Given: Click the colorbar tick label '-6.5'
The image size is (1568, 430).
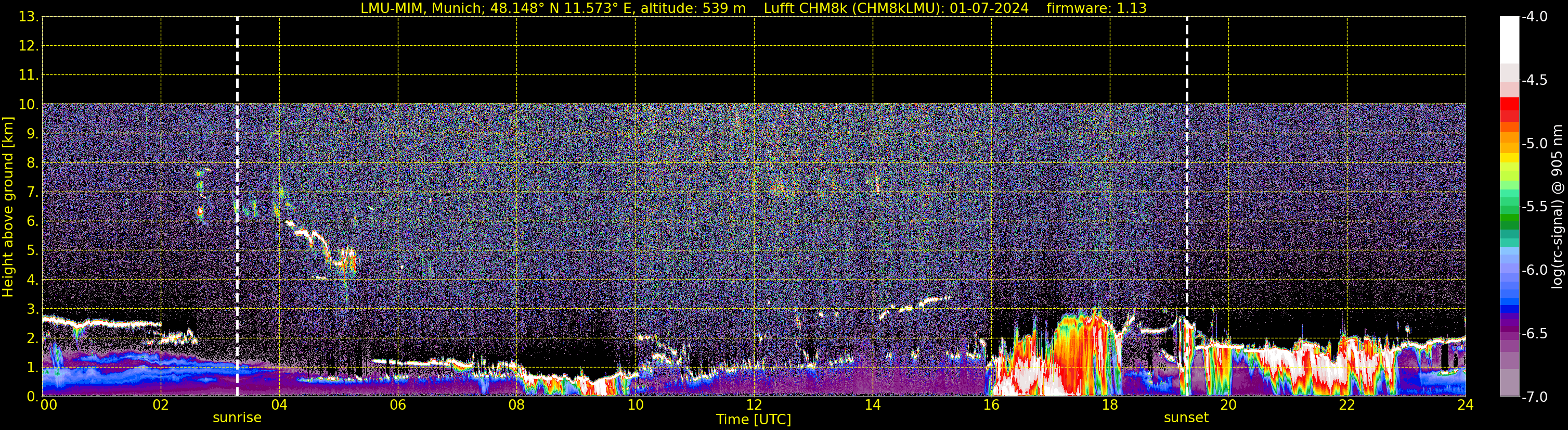Looking at the screenshot, I should click(1534, 333).
